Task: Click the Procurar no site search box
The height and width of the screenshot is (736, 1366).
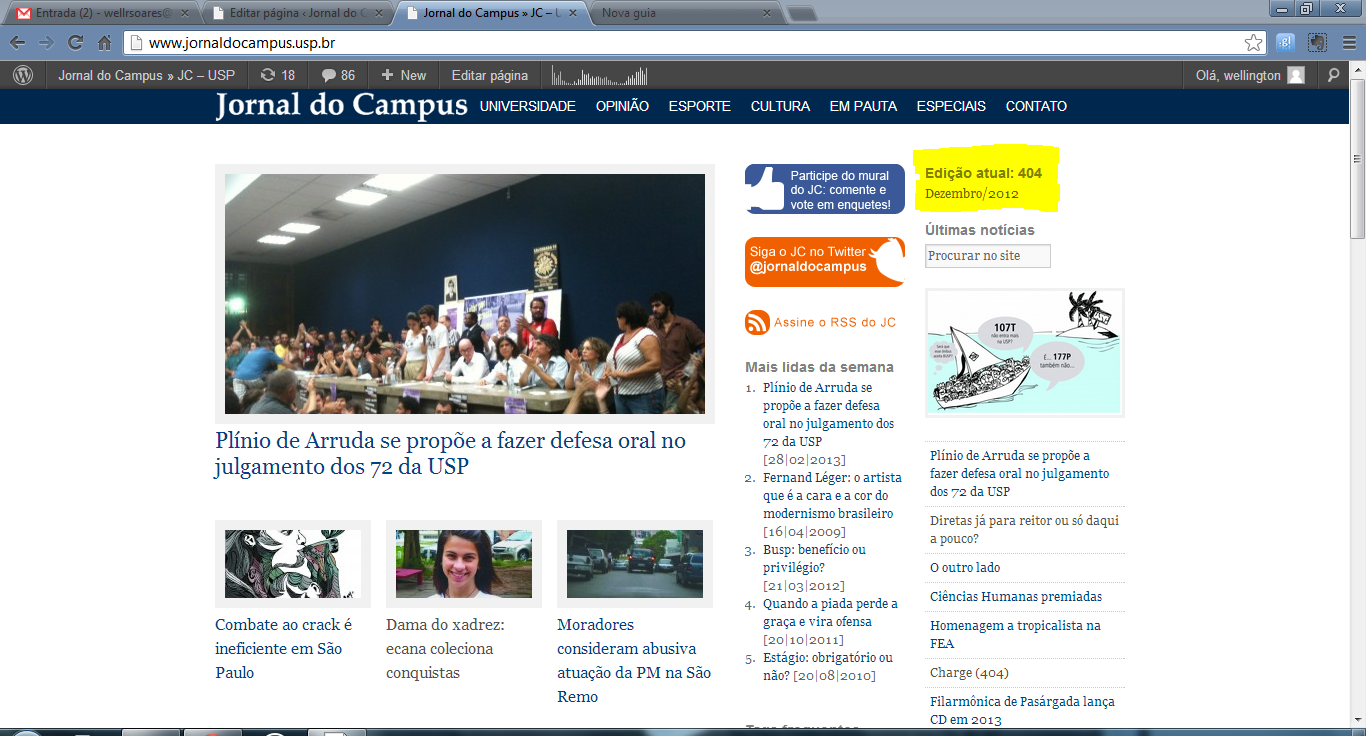Action: point(988,256)
